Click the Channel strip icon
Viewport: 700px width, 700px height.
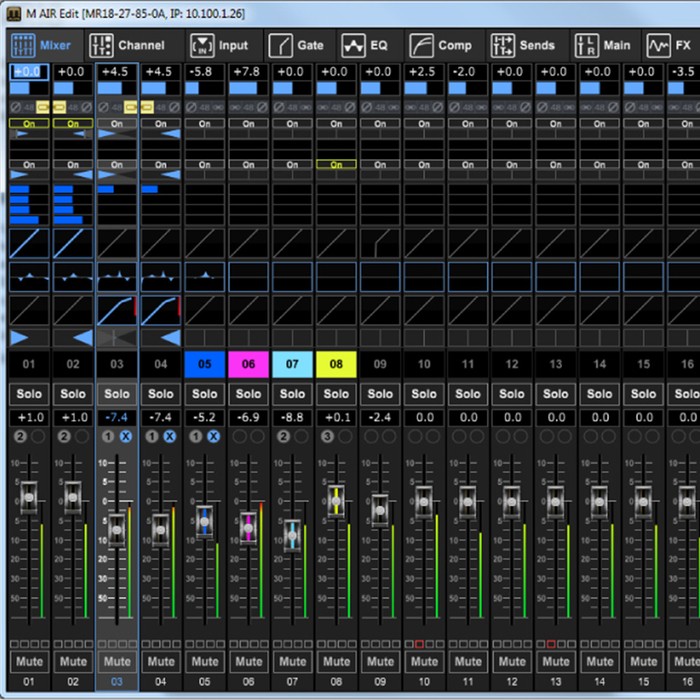pyautogui.click(x=101, y=45)
